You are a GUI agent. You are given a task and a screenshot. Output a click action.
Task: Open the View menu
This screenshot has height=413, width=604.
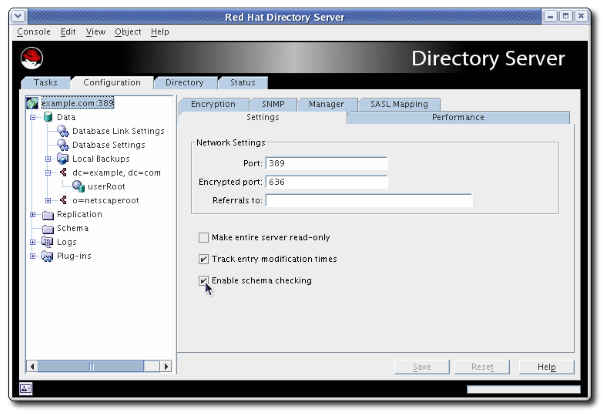pyautogui.click(x=96, y=32)
